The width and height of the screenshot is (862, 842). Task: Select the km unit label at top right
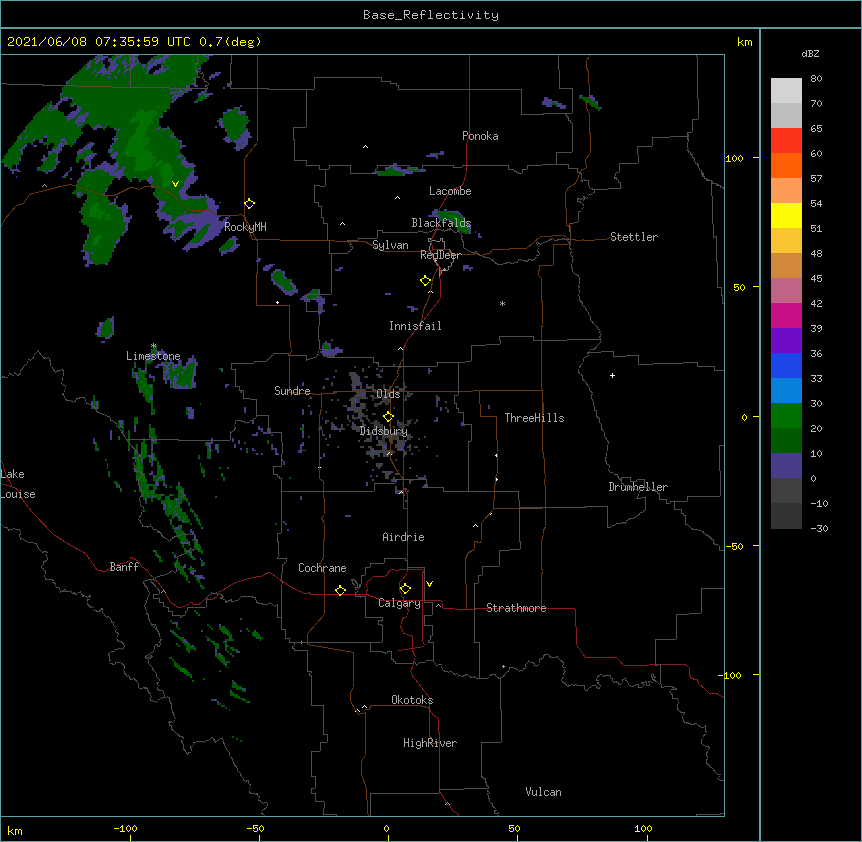(744, 42)
